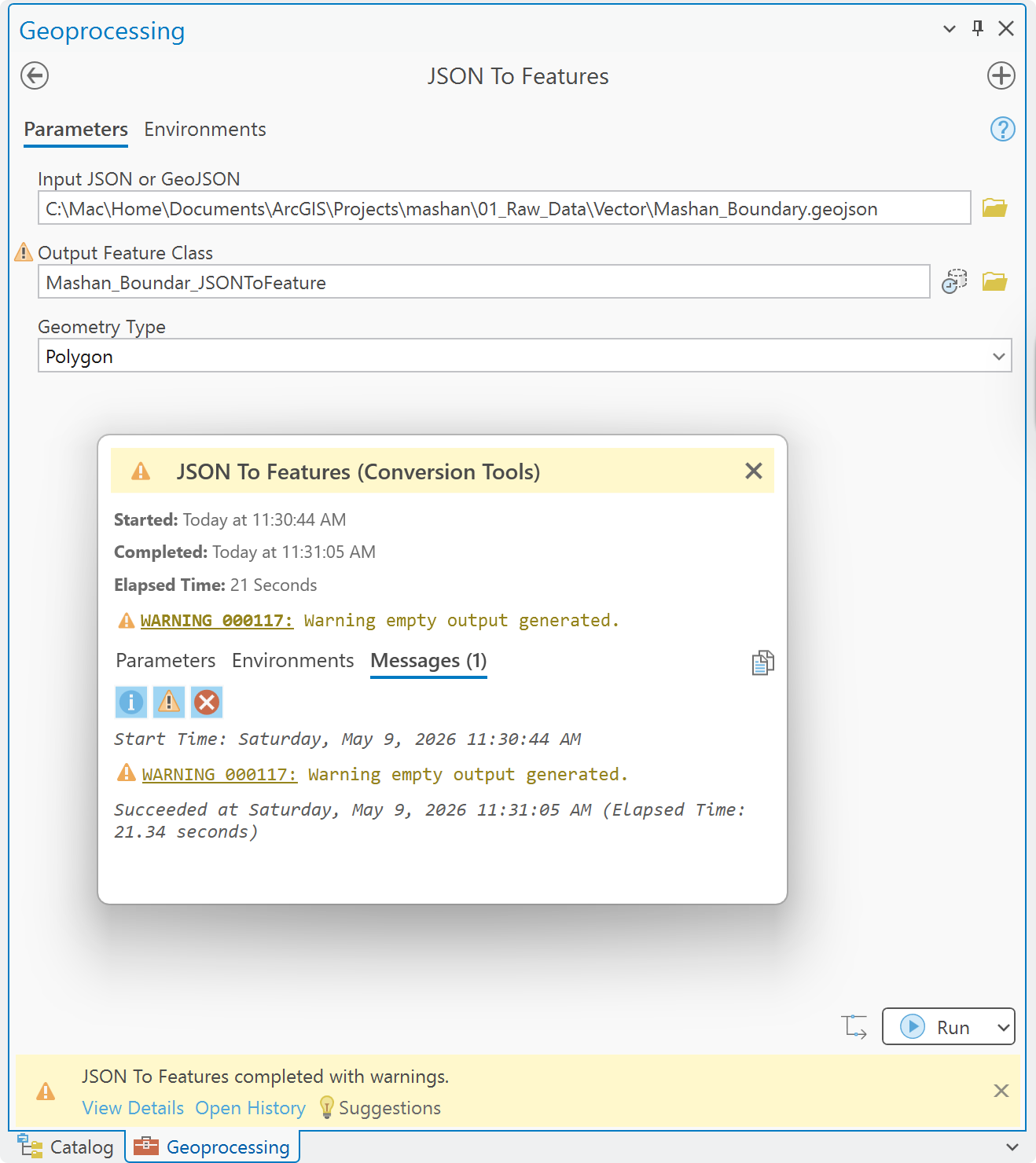Screen dimensions: 1036x1163
Task: Open tool help question mark icon
Action: (1002, 129)
